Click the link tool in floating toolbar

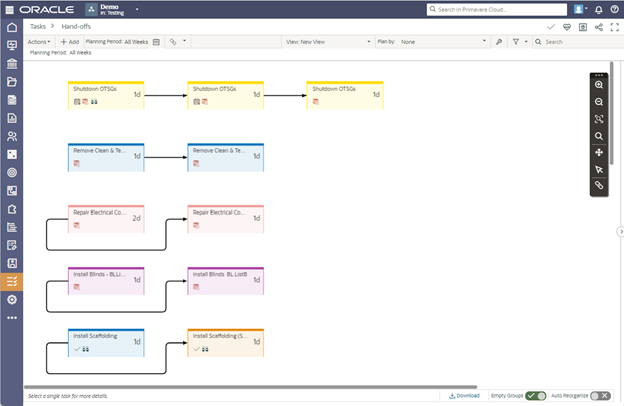tap(599, 186)
